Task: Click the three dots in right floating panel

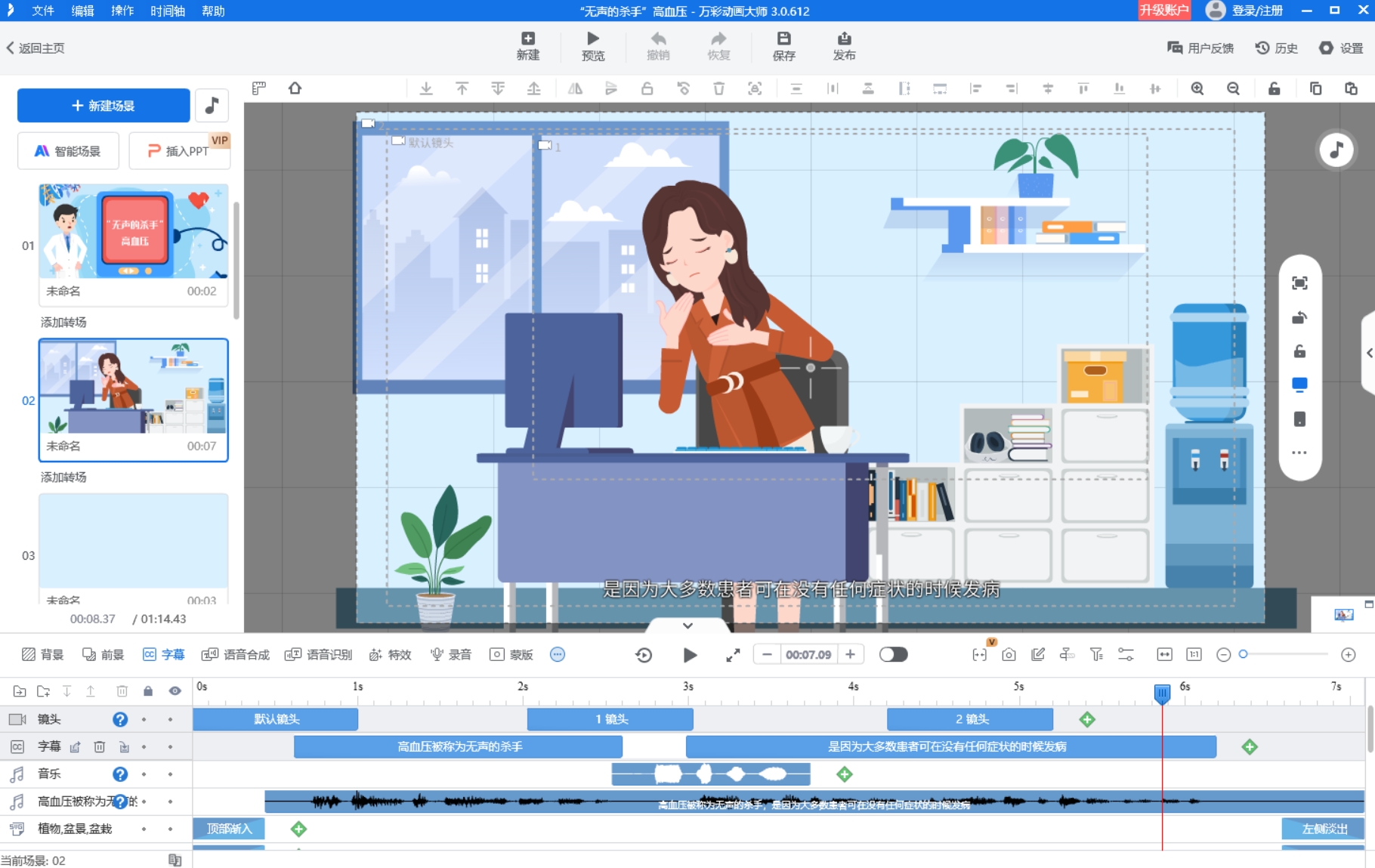Action: 1299,453
